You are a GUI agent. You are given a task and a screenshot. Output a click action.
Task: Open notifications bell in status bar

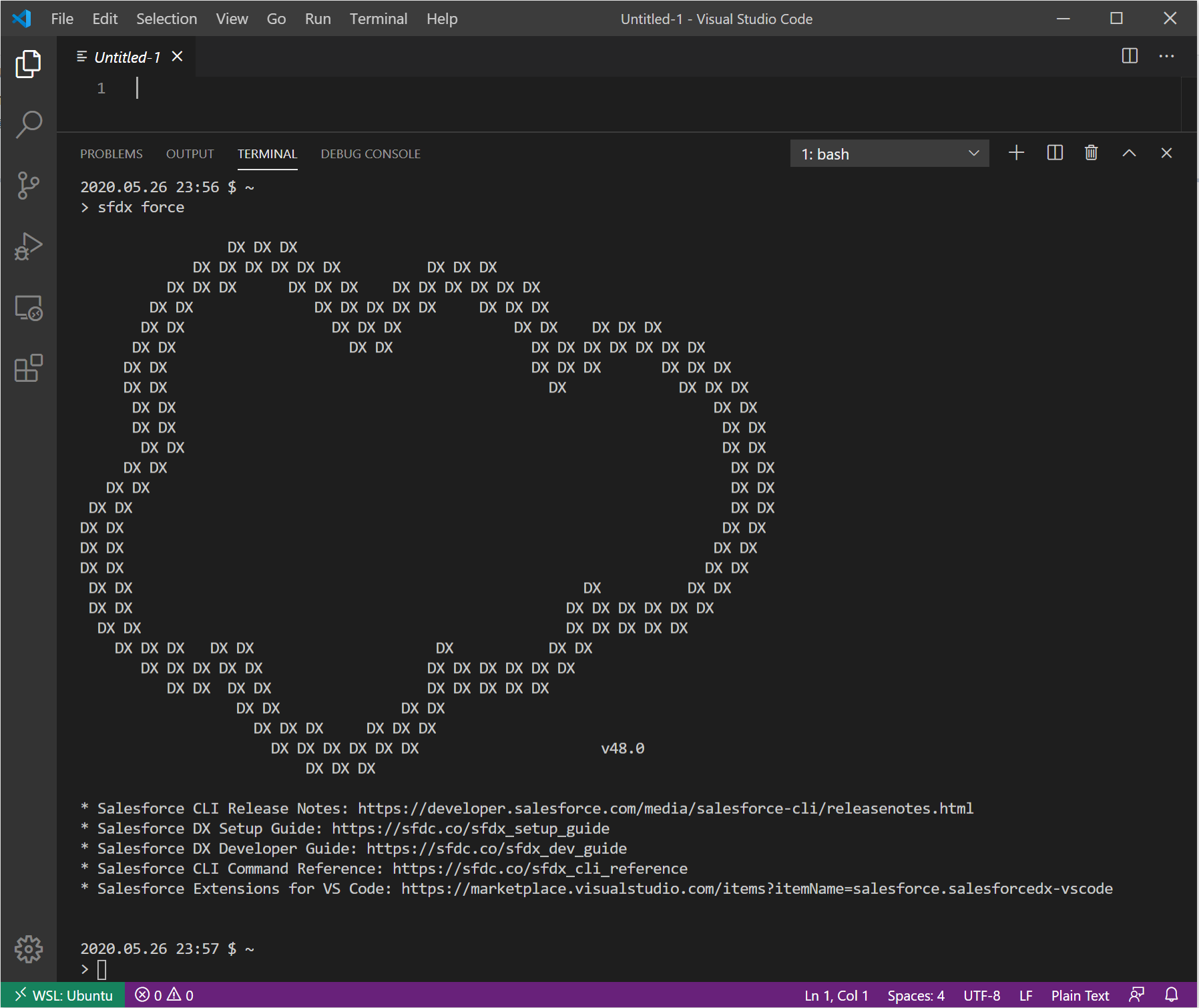point(1172,995)
